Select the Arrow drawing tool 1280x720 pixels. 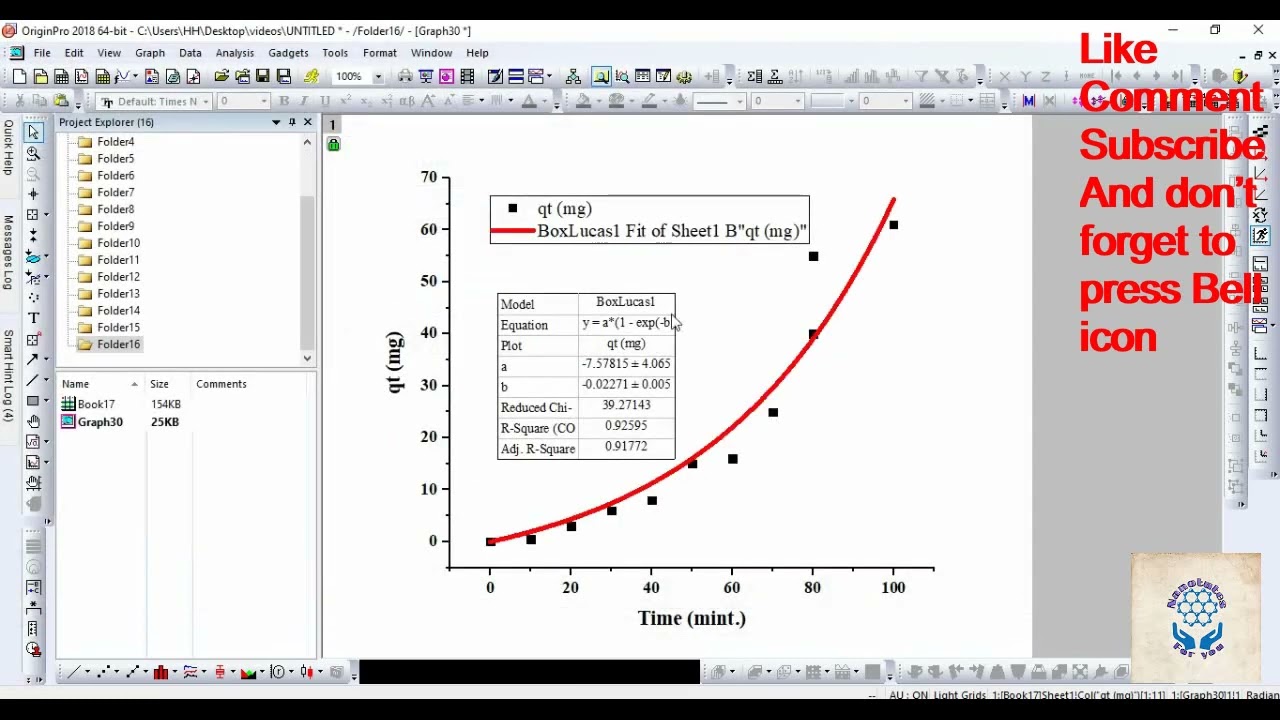[x=33, y=359]
